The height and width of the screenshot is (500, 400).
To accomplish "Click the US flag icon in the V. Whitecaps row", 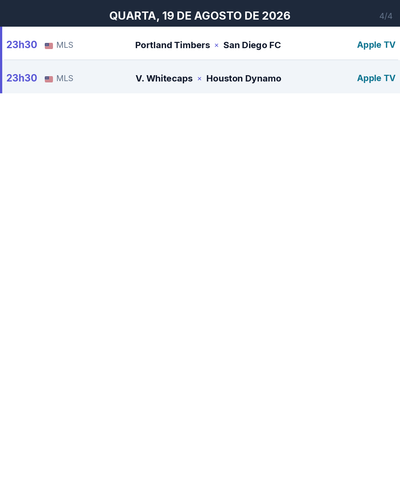I will tap(49, 79).
